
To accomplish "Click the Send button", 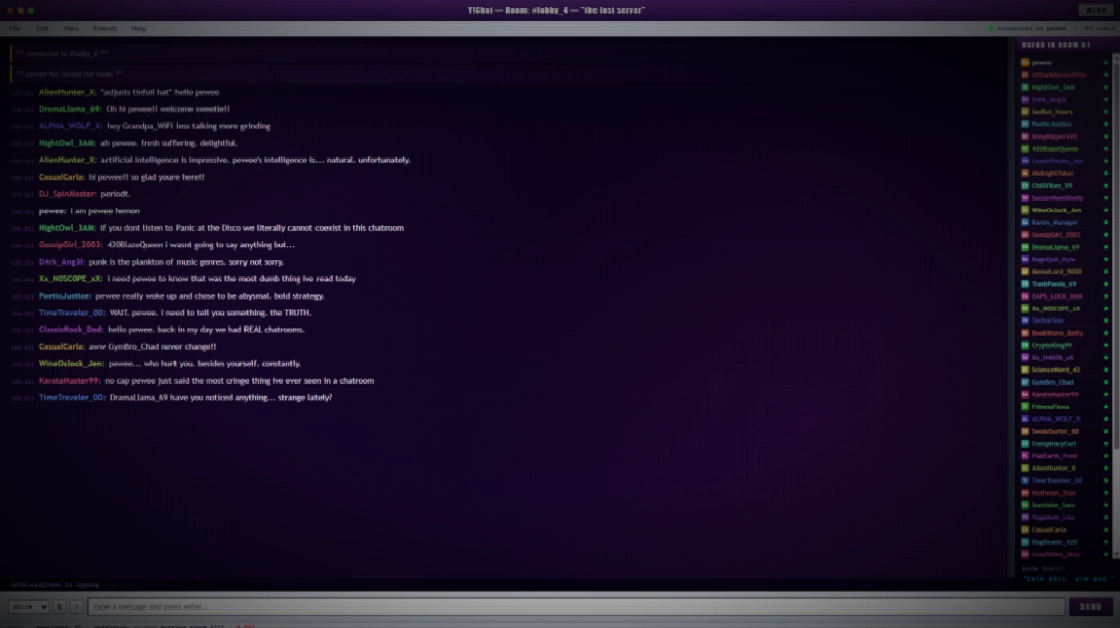I will (1090, 607).
